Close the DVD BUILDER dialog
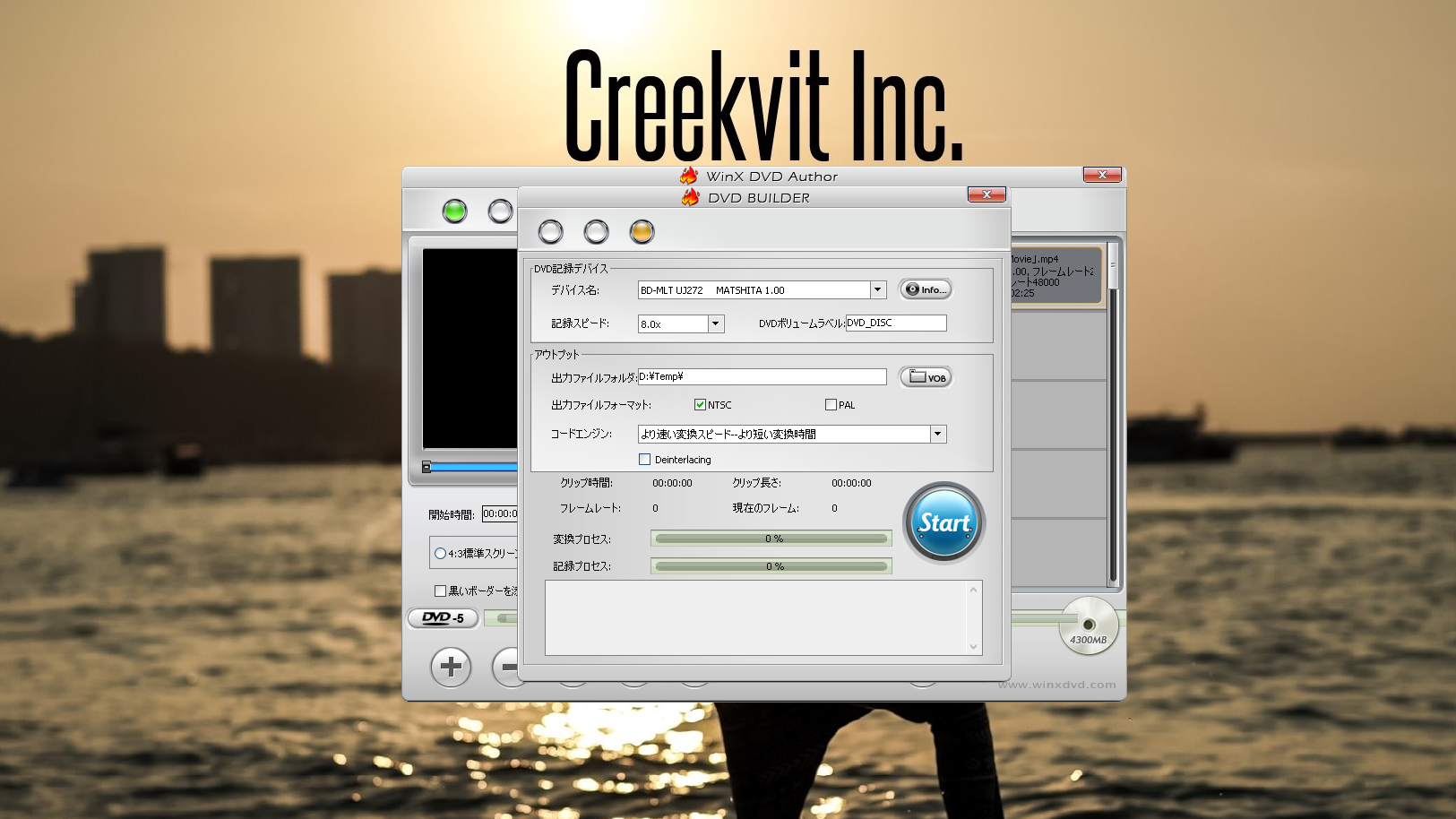 pos(986,194)
